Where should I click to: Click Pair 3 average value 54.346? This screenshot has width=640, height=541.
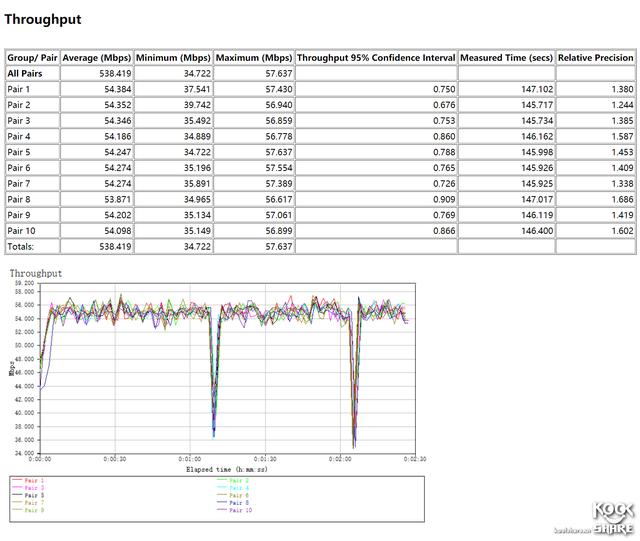click(x=118, y=120)
